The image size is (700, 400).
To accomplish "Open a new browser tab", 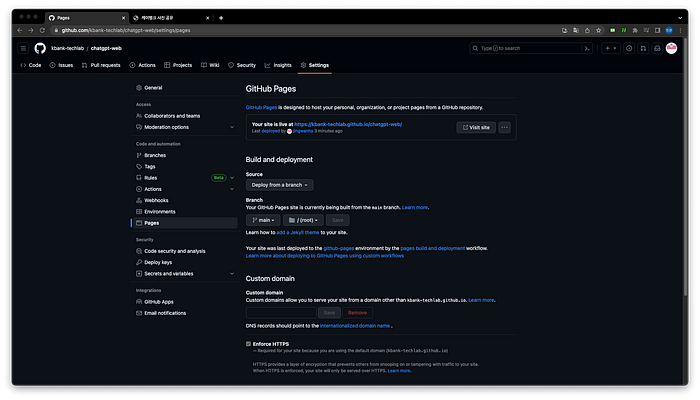I will (x=221, y=18).
